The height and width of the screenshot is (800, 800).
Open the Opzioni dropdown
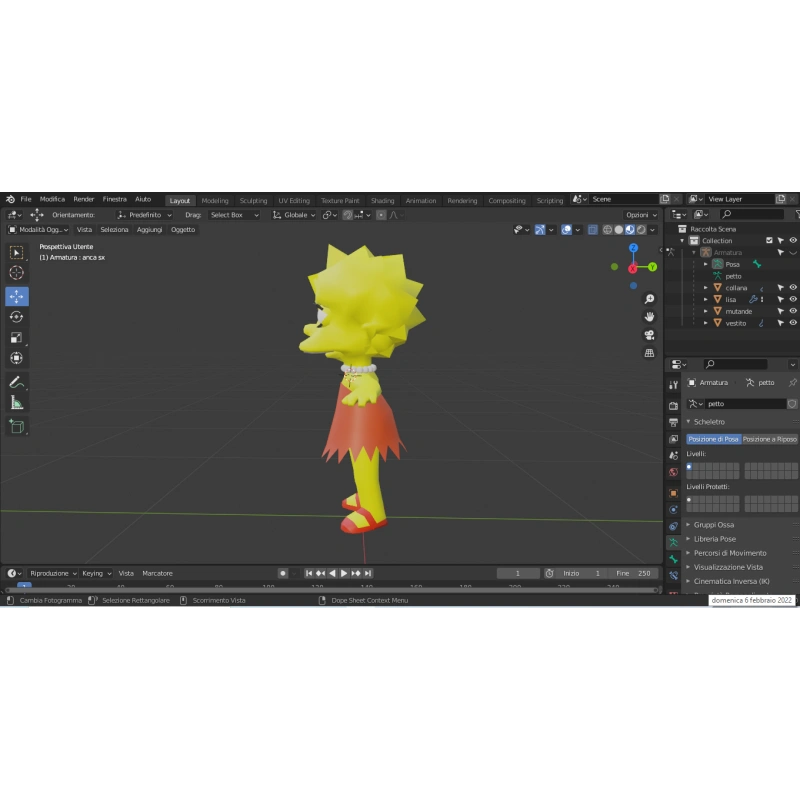click(x=641, y=215)
